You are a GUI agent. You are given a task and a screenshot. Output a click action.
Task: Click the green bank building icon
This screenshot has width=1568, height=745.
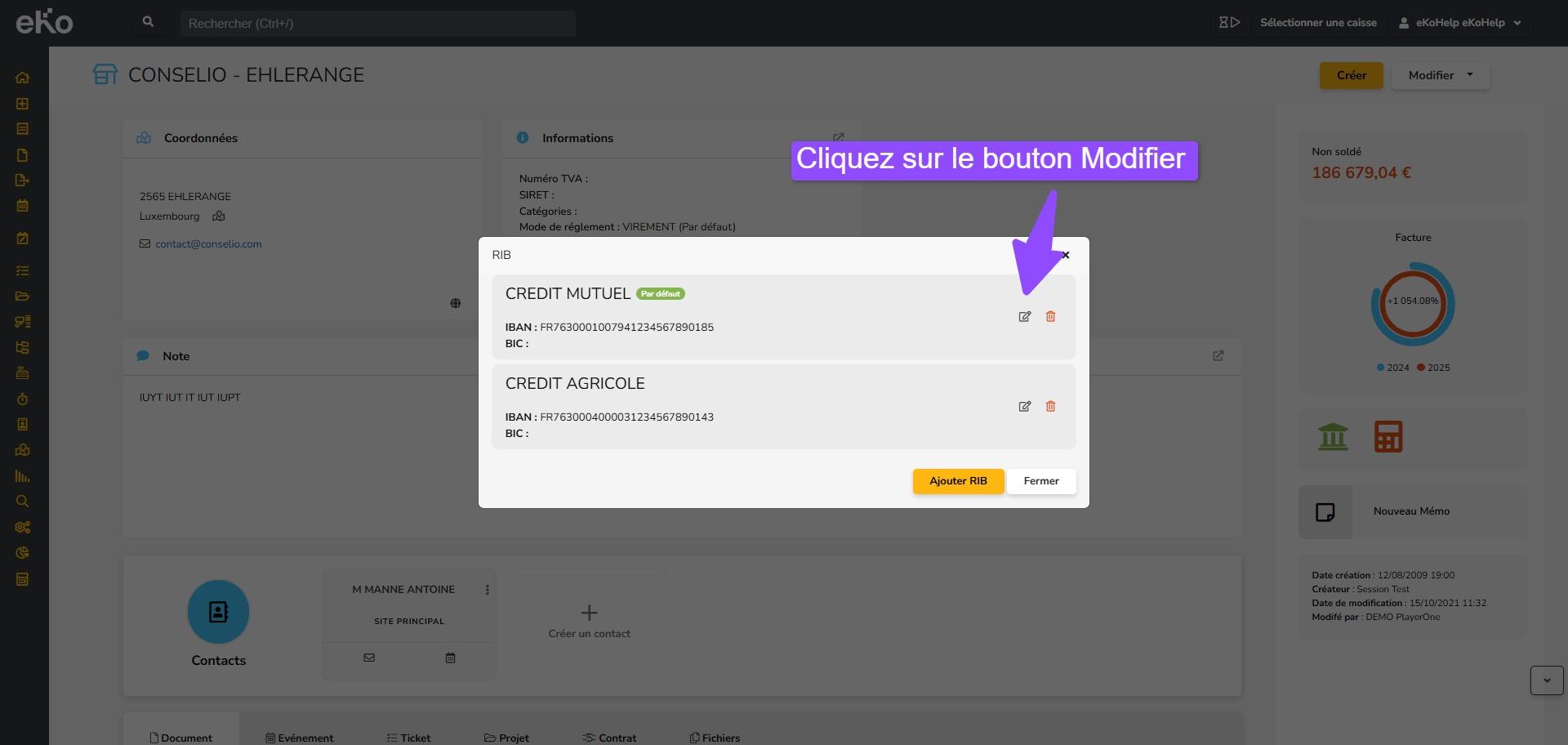[x=1333, y=437]
